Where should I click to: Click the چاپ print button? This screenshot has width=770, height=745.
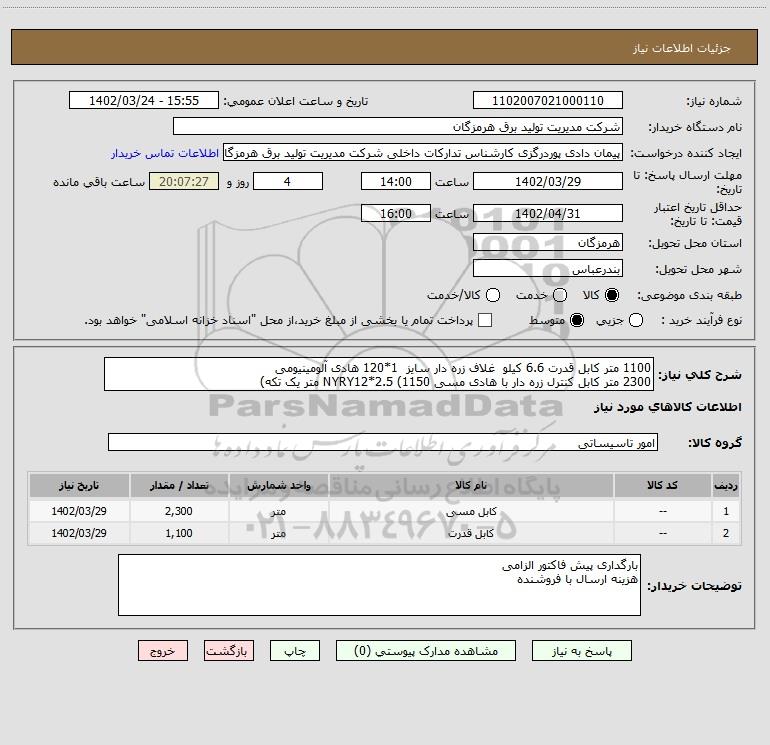coord(295,651)
